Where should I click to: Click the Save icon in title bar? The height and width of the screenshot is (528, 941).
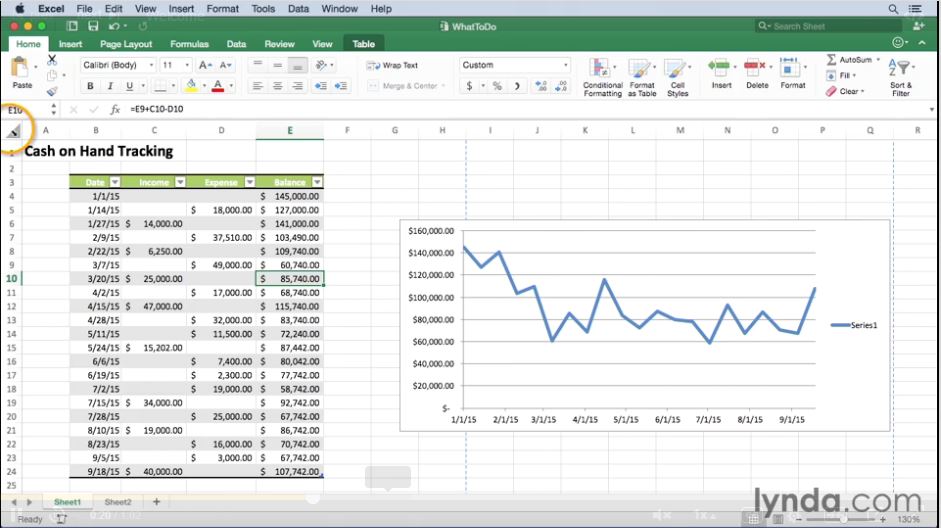pyautogui.click(x=93, y=26)
